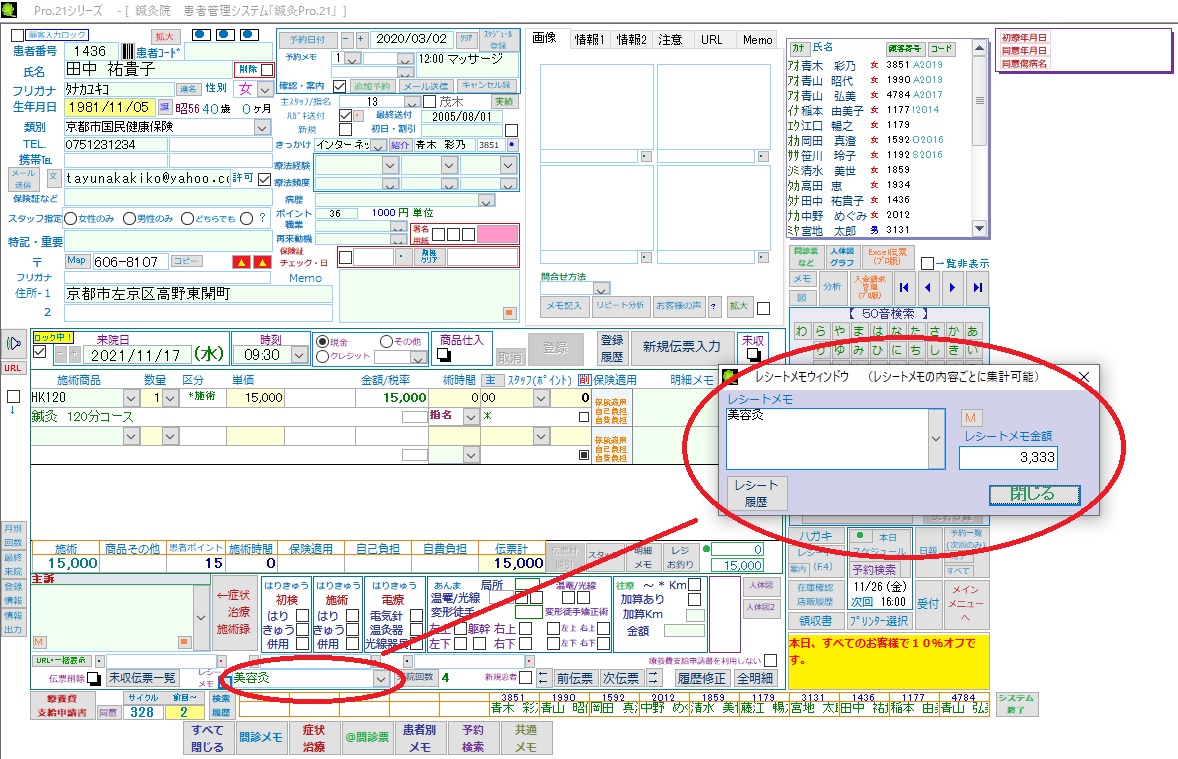Open help for スタッフ指定 question mark
Image resolution: width=1178 pixels, height=759 pixels.
pos(262,218)
